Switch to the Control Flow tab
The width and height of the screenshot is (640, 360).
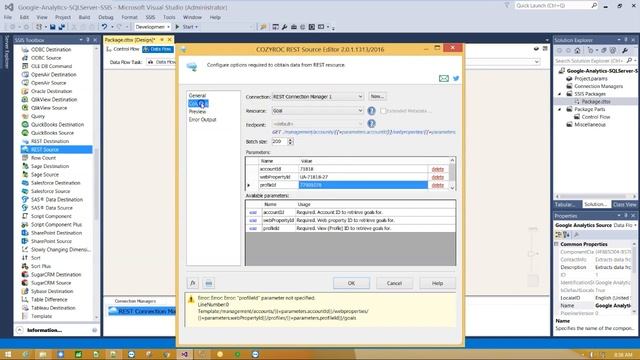click(123, 49)
